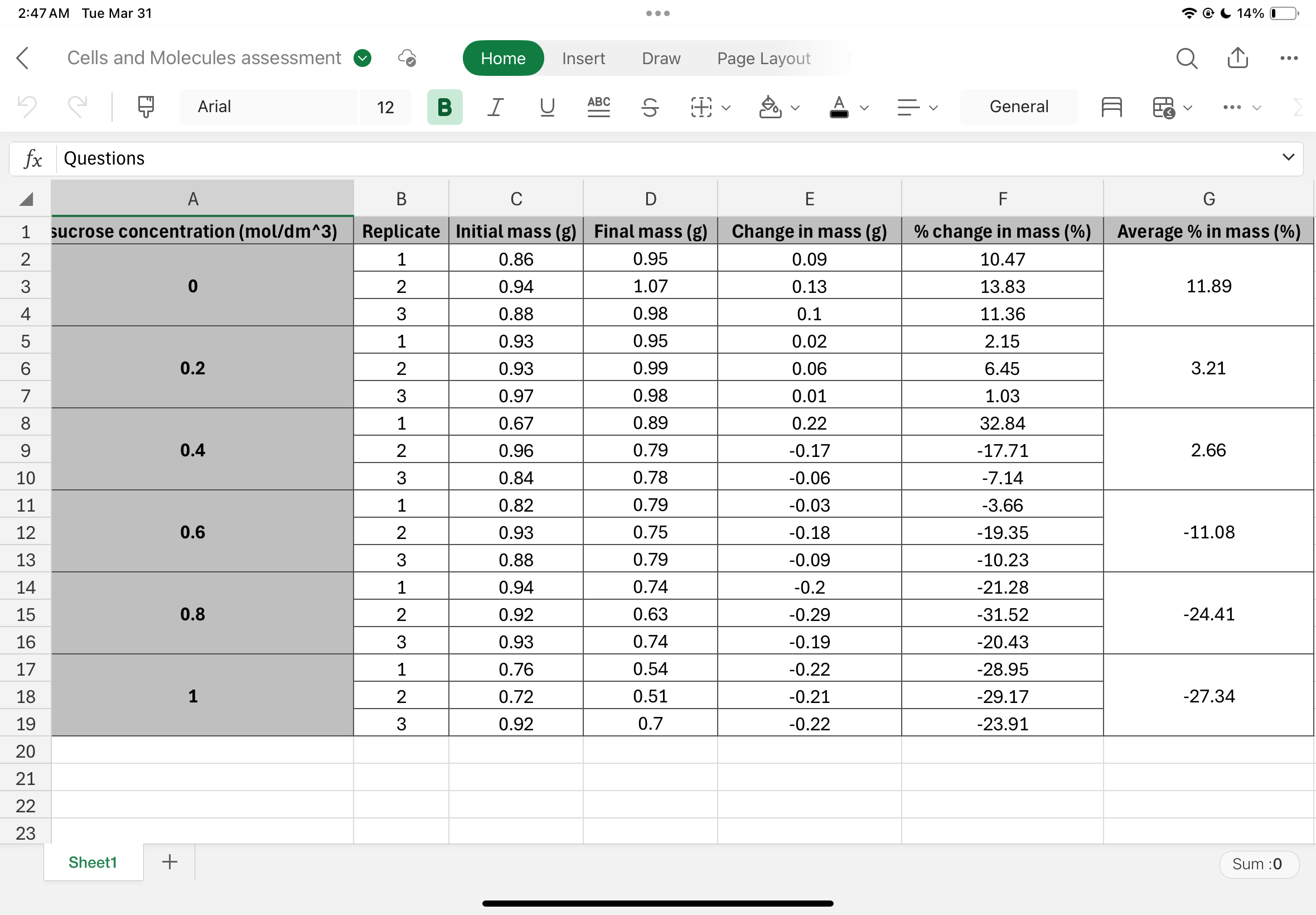Viewport: 1316px width, 915px height.
Task: Expand the formula bar chevron
Action: pos(1289,158)
